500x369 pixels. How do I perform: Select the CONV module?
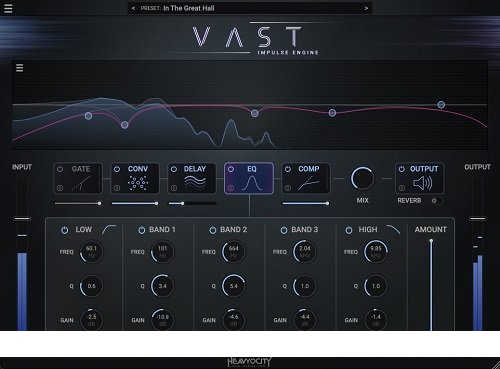pos(135,178)
